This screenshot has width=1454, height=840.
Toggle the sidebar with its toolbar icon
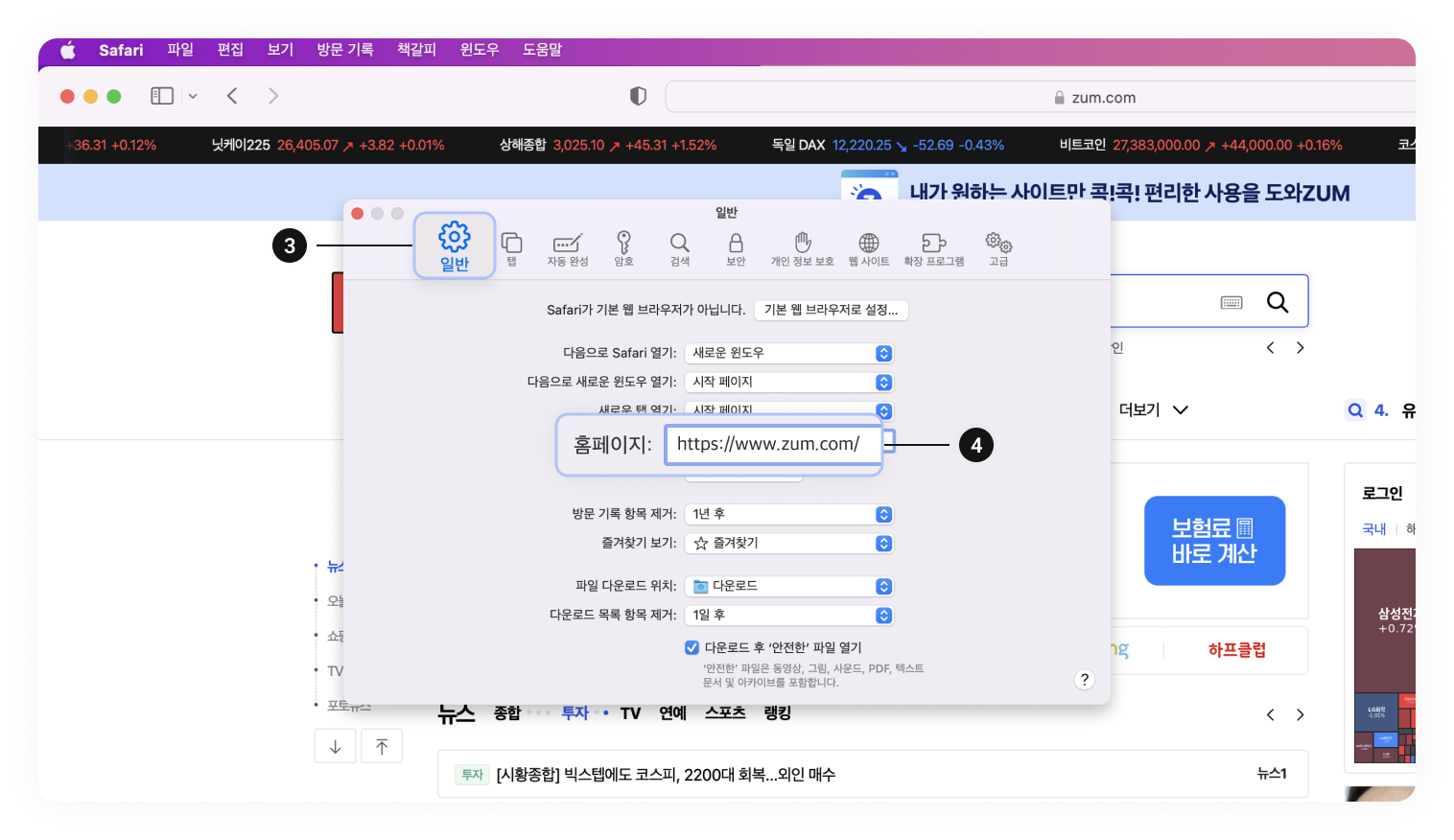pyautogui.click(x=161, y=96)
